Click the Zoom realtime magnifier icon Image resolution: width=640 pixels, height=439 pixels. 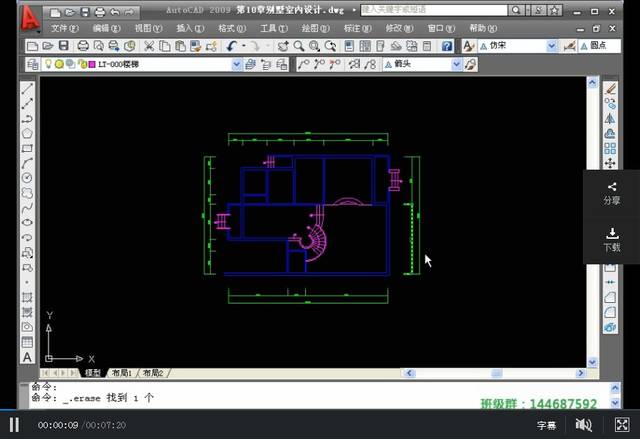[299, 46]
